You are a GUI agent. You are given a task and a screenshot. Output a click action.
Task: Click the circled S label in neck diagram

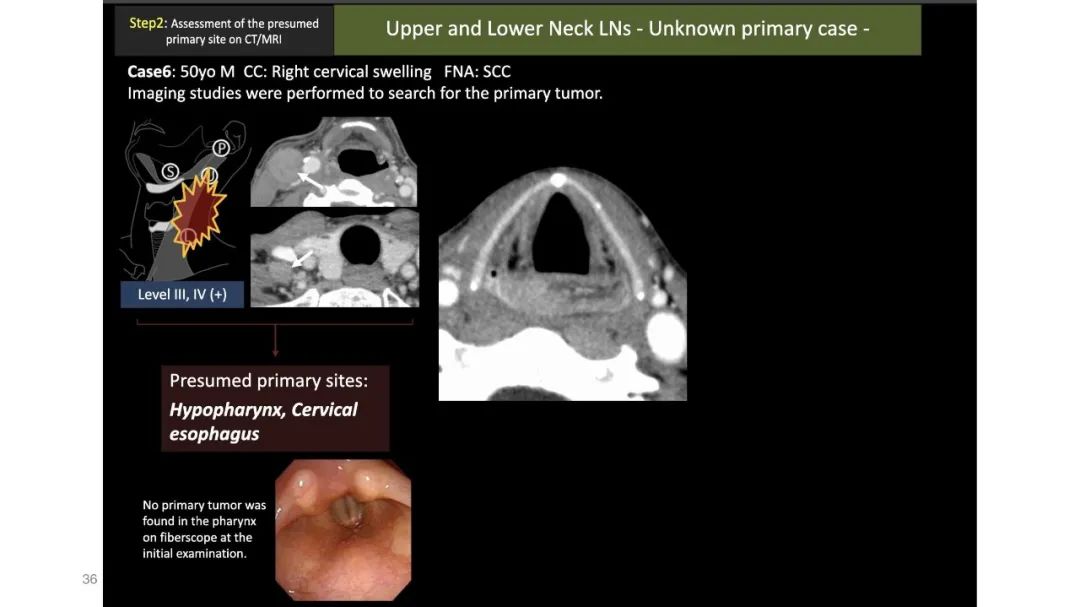pyautogui.click(x=170, y=172)
